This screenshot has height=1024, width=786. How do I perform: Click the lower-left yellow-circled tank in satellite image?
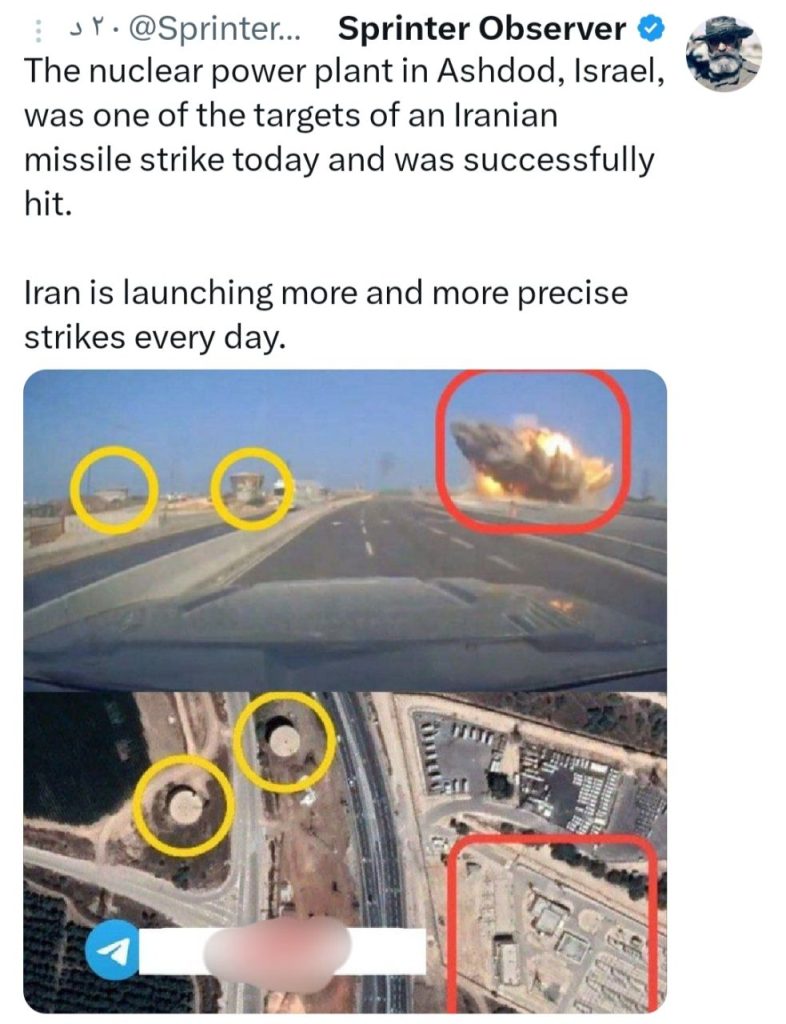coord(183,806)
